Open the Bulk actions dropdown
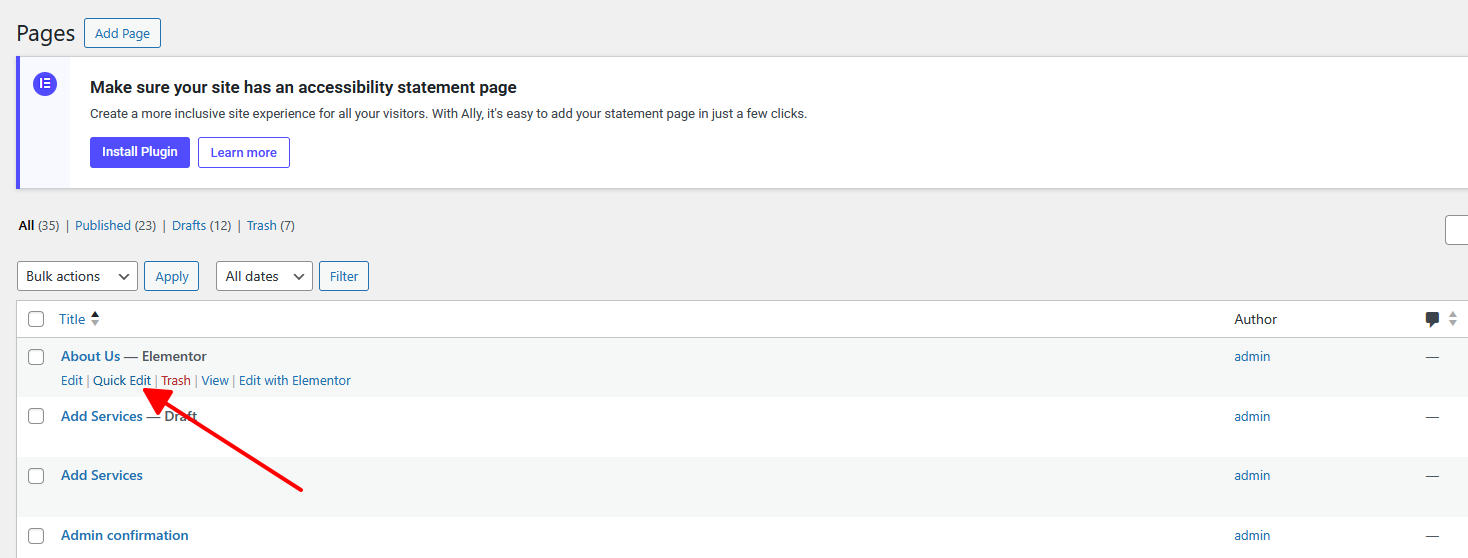1468x558 pixels. [x=77, y=276]
